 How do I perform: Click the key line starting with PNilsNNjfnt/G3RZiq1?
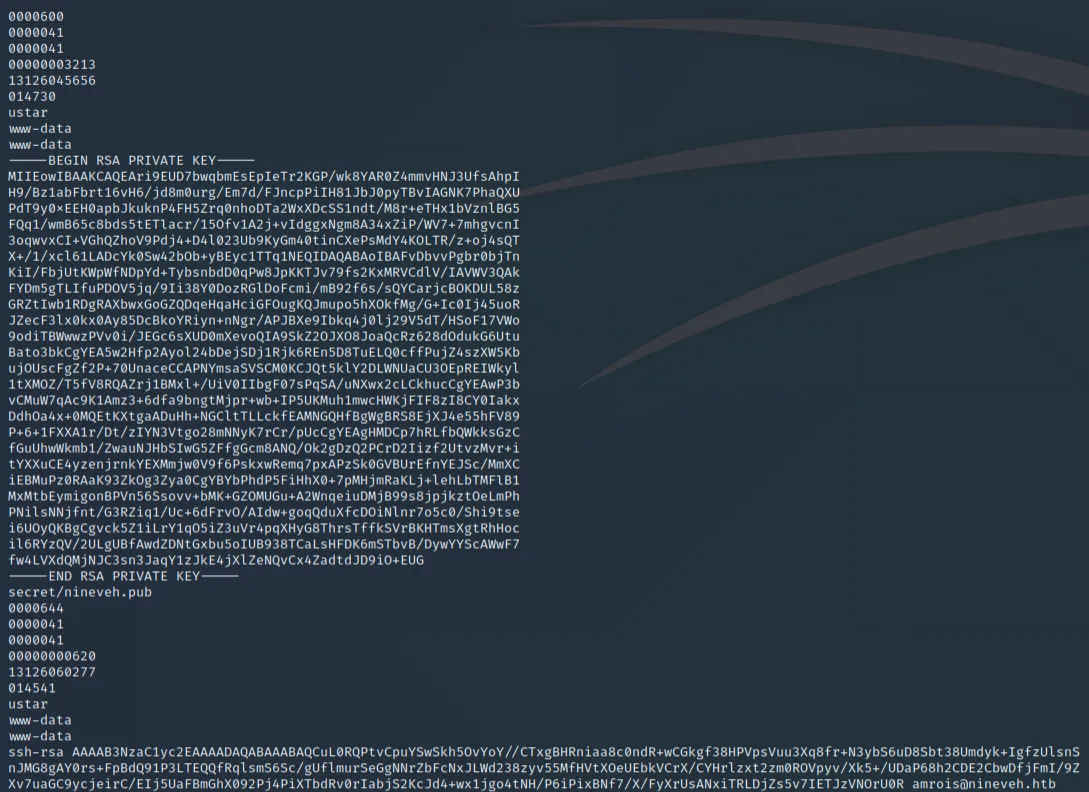264,513
